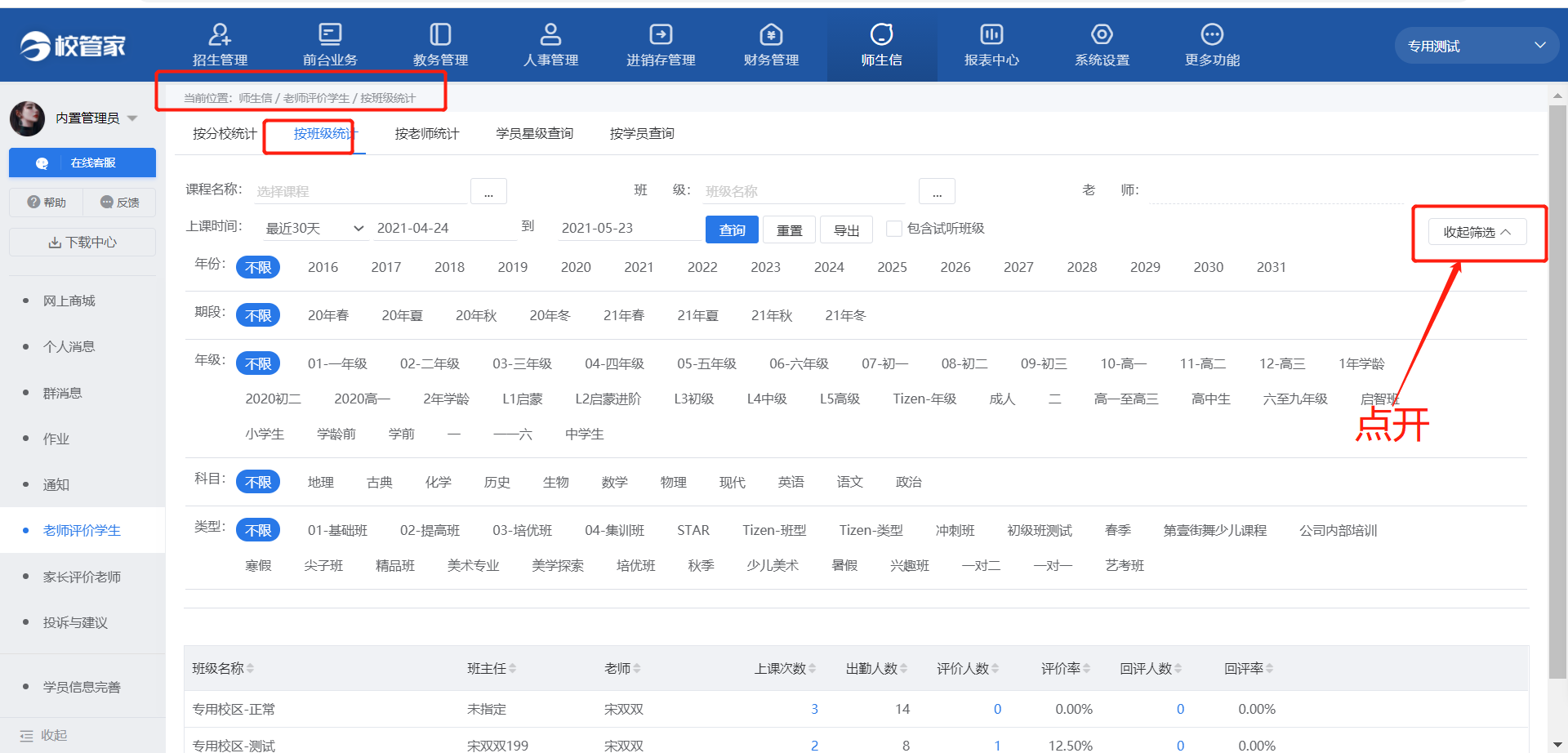The image size is (1568, 753).
Task: Switch to 按学员查询 tab
Action: point(642,133)
